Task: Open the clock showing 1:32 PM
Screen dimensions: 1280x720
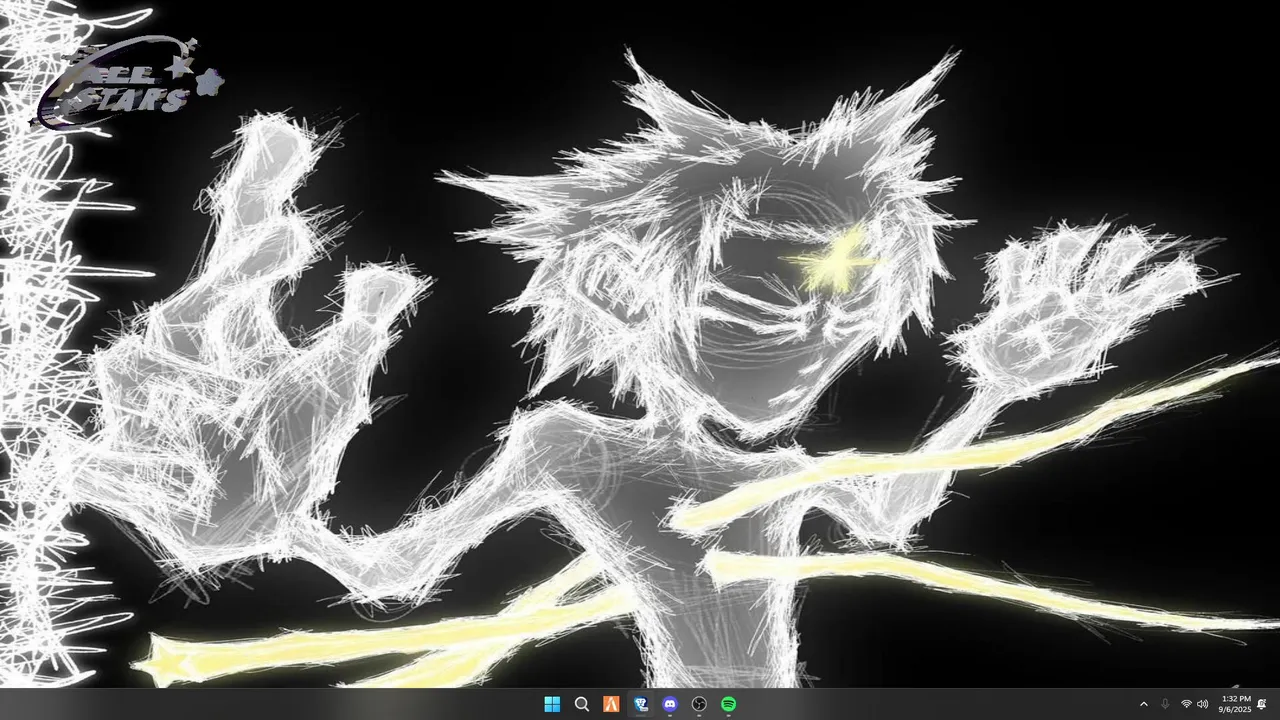Action: coord(1235,704)
